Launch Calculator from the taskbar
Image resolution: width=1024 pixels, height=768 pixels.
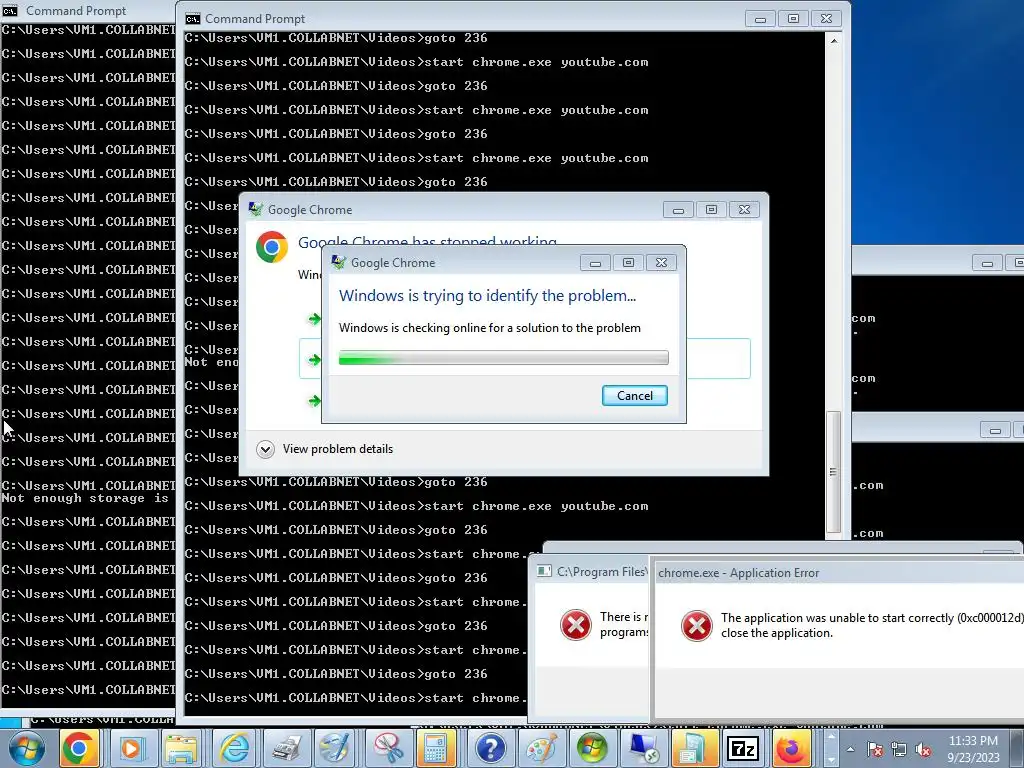[x=438, y=748]
